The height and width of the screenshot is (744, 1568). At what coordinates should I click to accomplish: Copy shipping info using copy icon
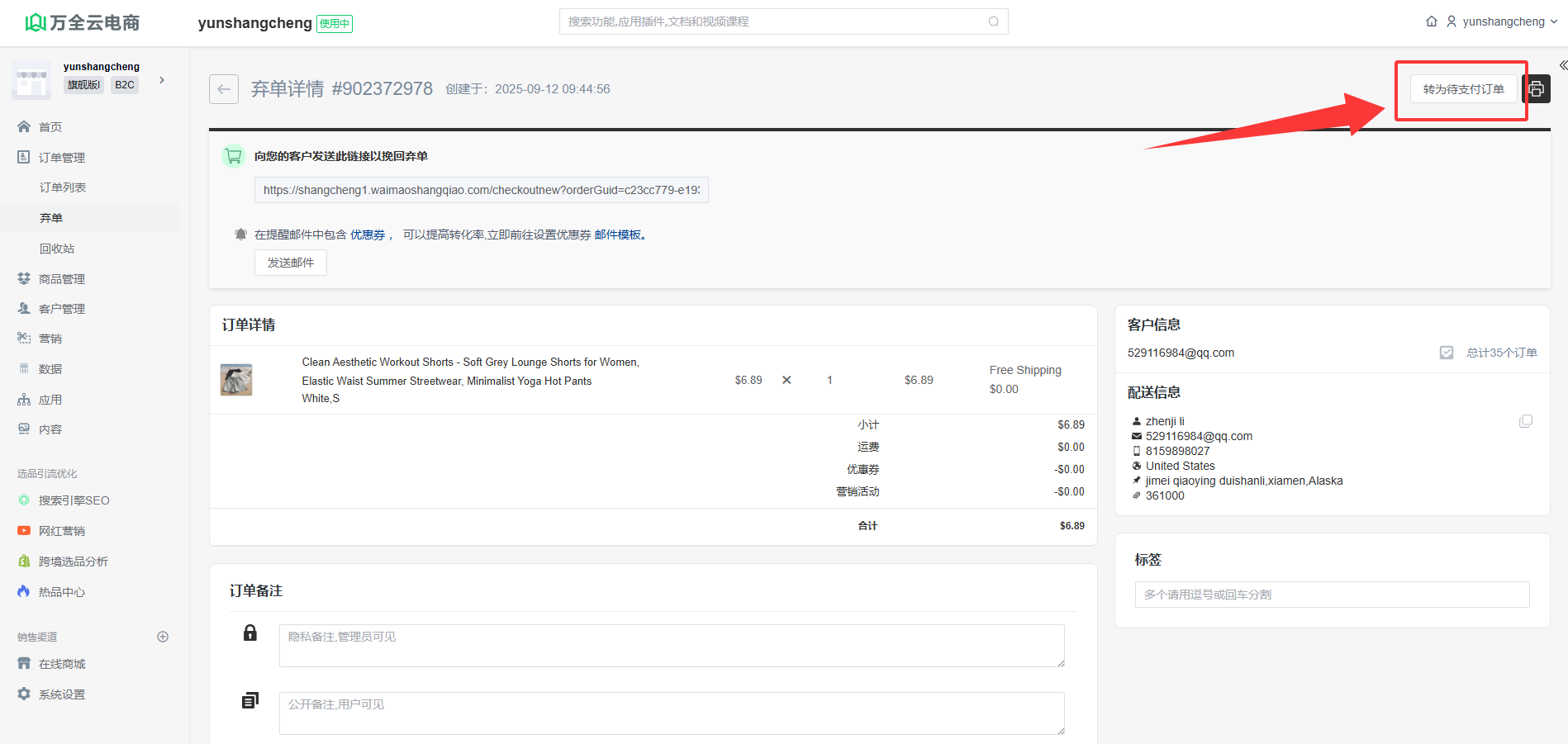1525,421
